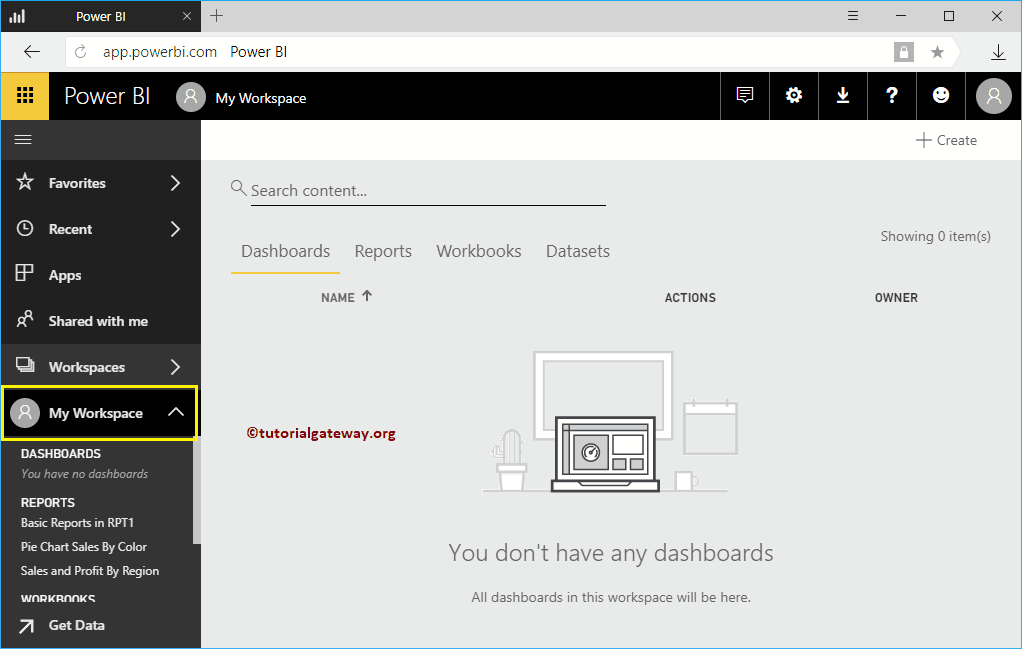Click the DASHBOARDS section heading
This screenshot has width=1022, height=649.
[61, 454]
